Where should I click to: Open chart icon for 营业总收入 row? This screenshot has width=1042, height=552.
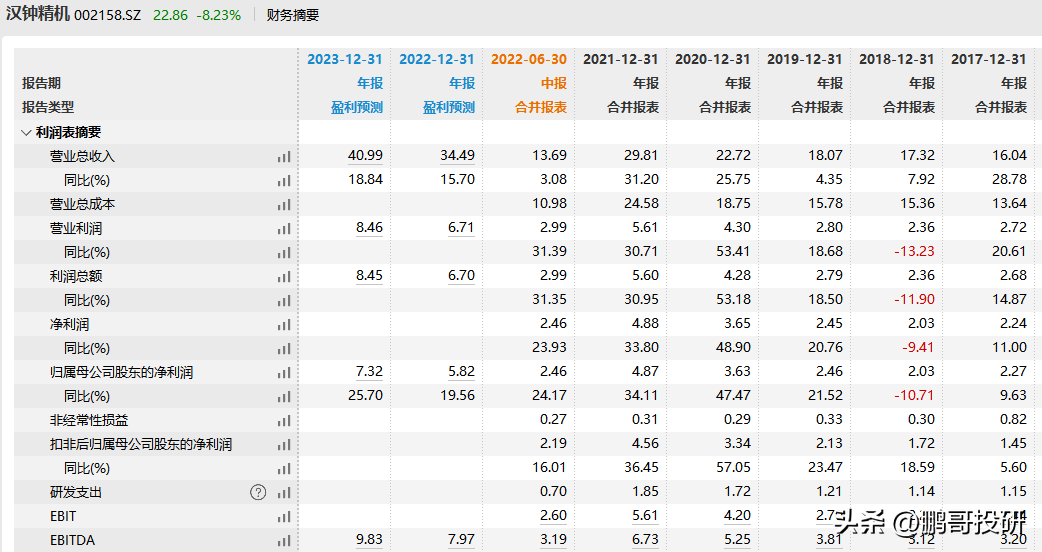click(284, 157)
